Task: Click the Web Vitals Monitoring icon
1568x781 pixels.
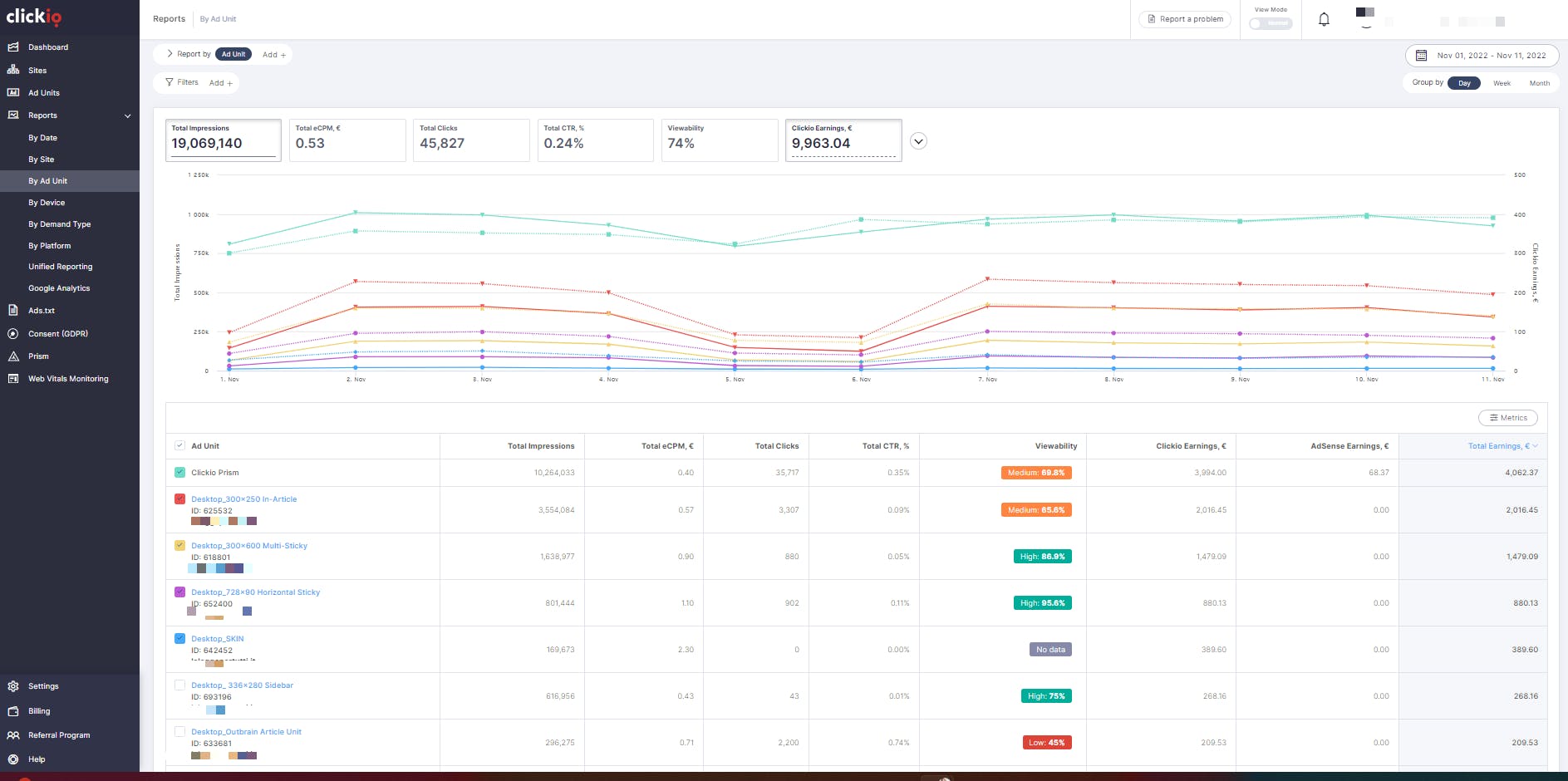Action: [13, 378]
